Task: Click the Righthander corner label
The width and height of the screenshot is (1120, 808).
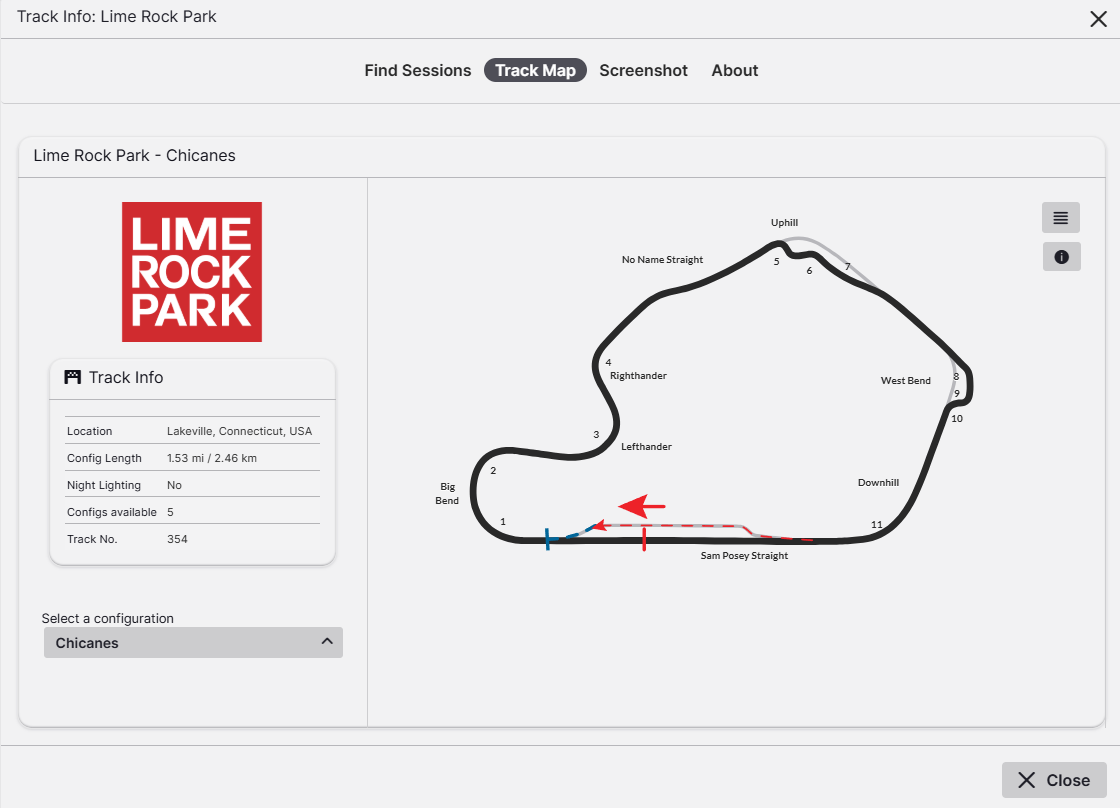Action: coord(639,376)
